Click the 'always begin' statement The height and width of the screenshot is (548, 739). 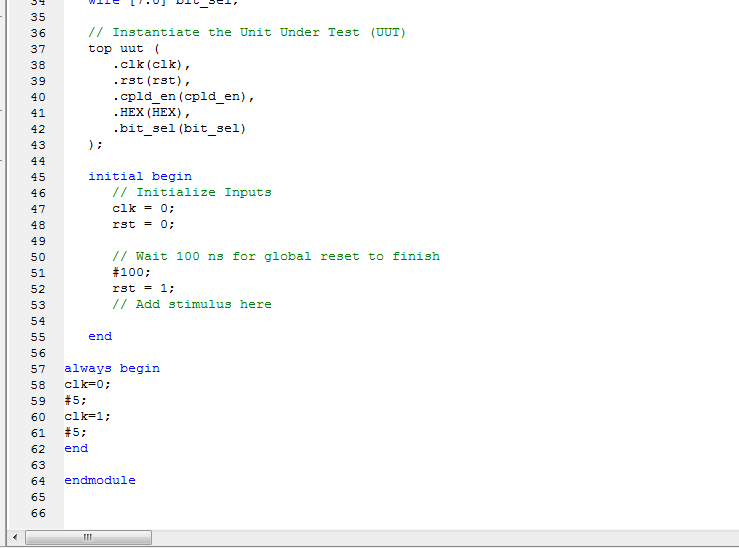coord(112,368)
